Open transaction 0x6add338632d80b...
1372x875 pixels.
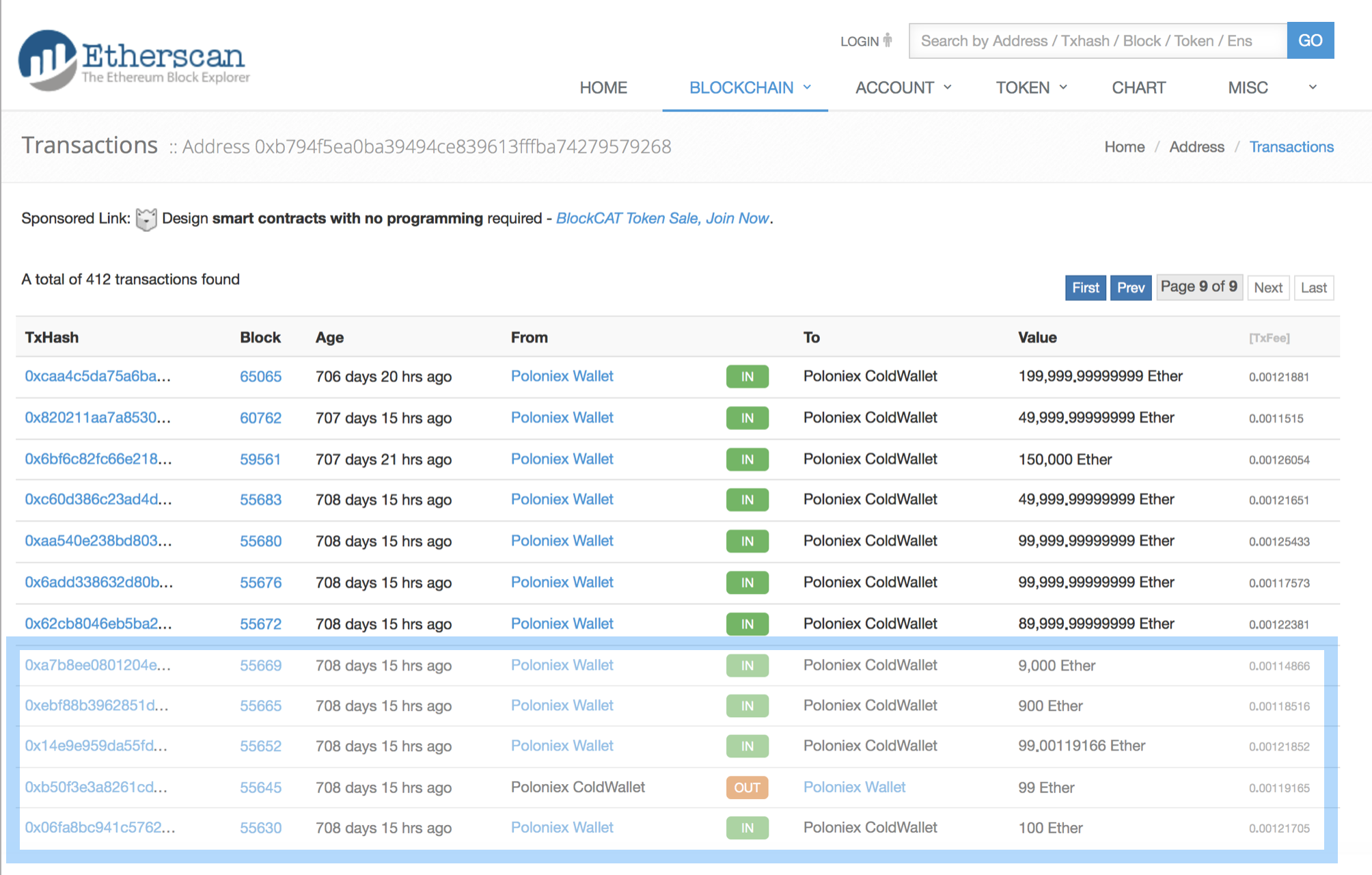tap(99, 582)
